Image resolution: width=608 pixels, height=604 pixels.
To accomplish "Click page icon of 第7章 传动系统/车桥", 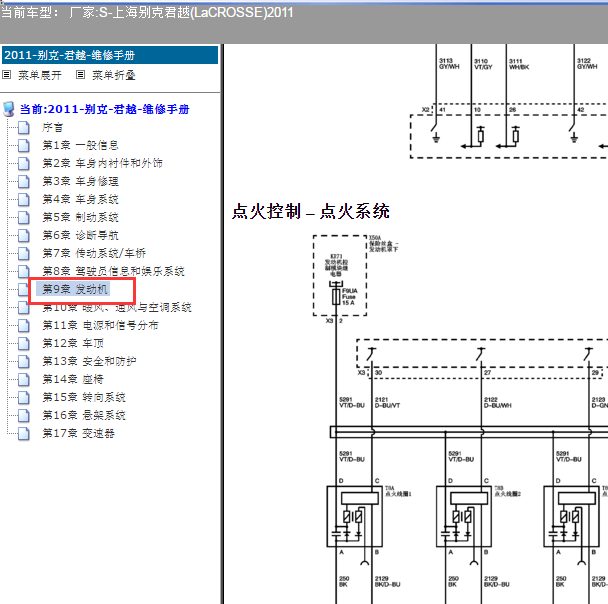I will point(24,254).
